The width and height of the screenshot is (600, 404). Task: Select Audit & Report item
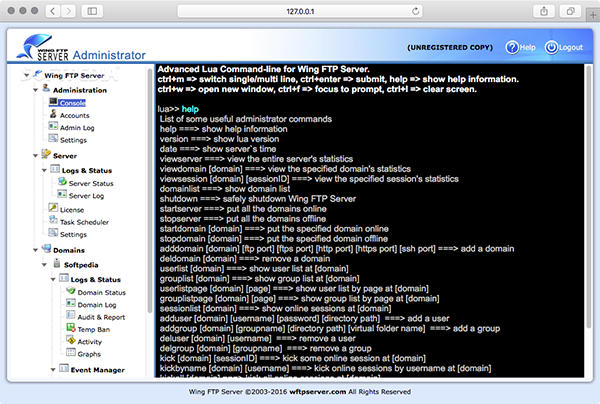tap(101, 317)
